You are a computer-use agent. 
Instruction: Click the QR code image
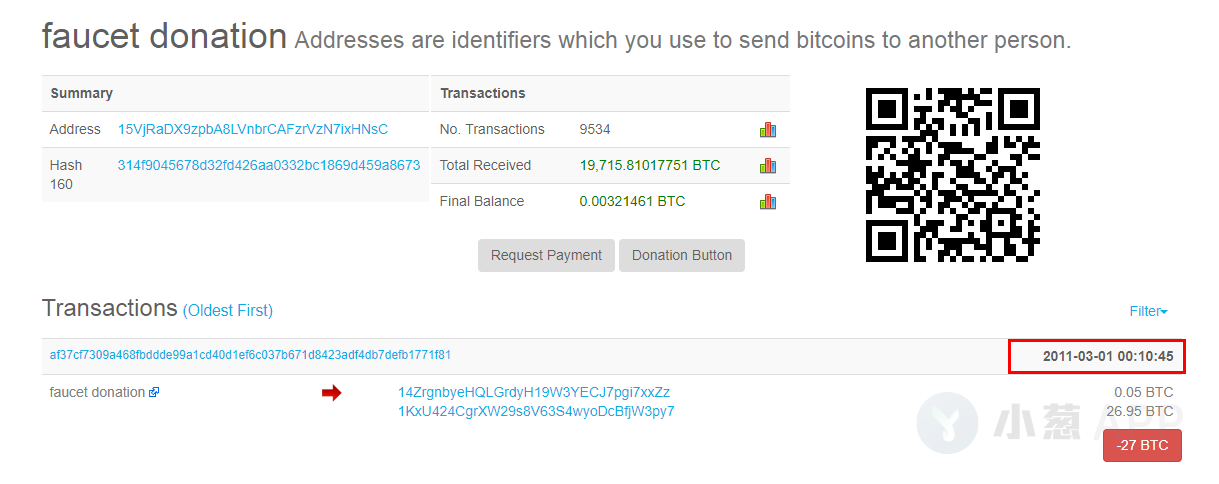click(x=953, y=175)
